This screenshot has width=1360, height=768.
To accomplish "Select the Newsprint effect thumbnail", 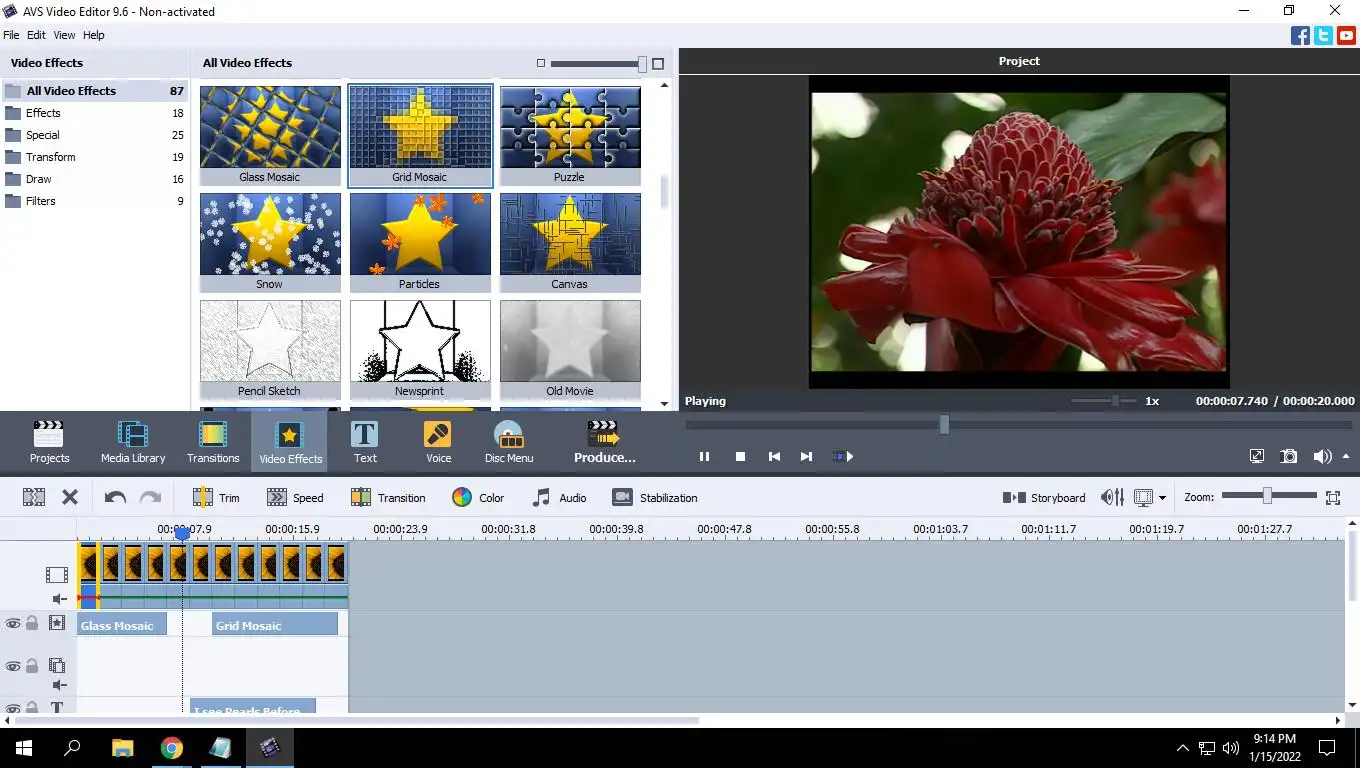I will [420, 349].
